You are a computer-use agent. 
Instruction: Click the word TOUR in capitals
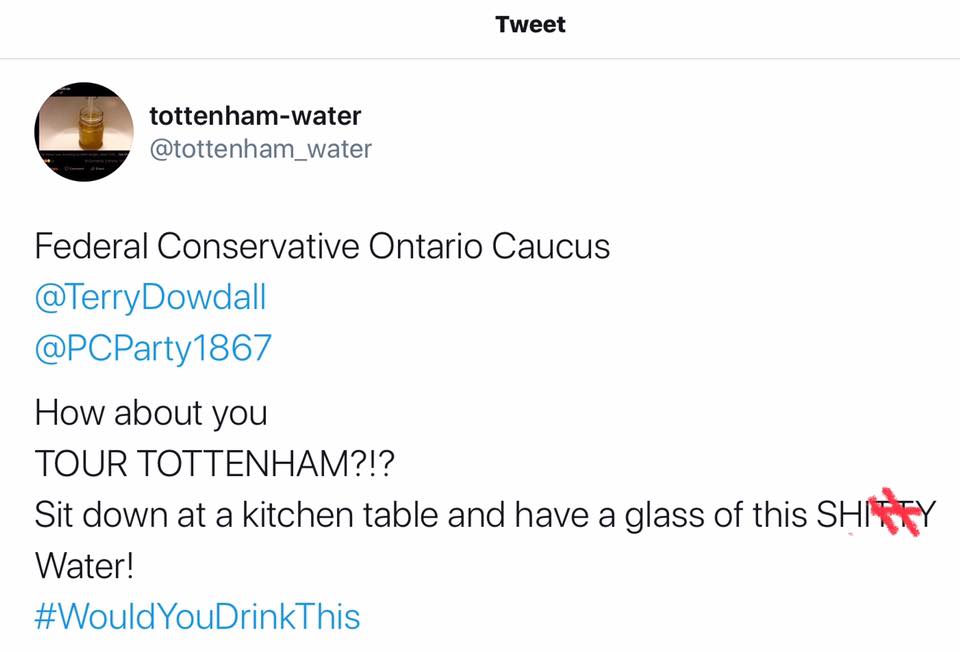pyautogui.click(x=81, y=463)
